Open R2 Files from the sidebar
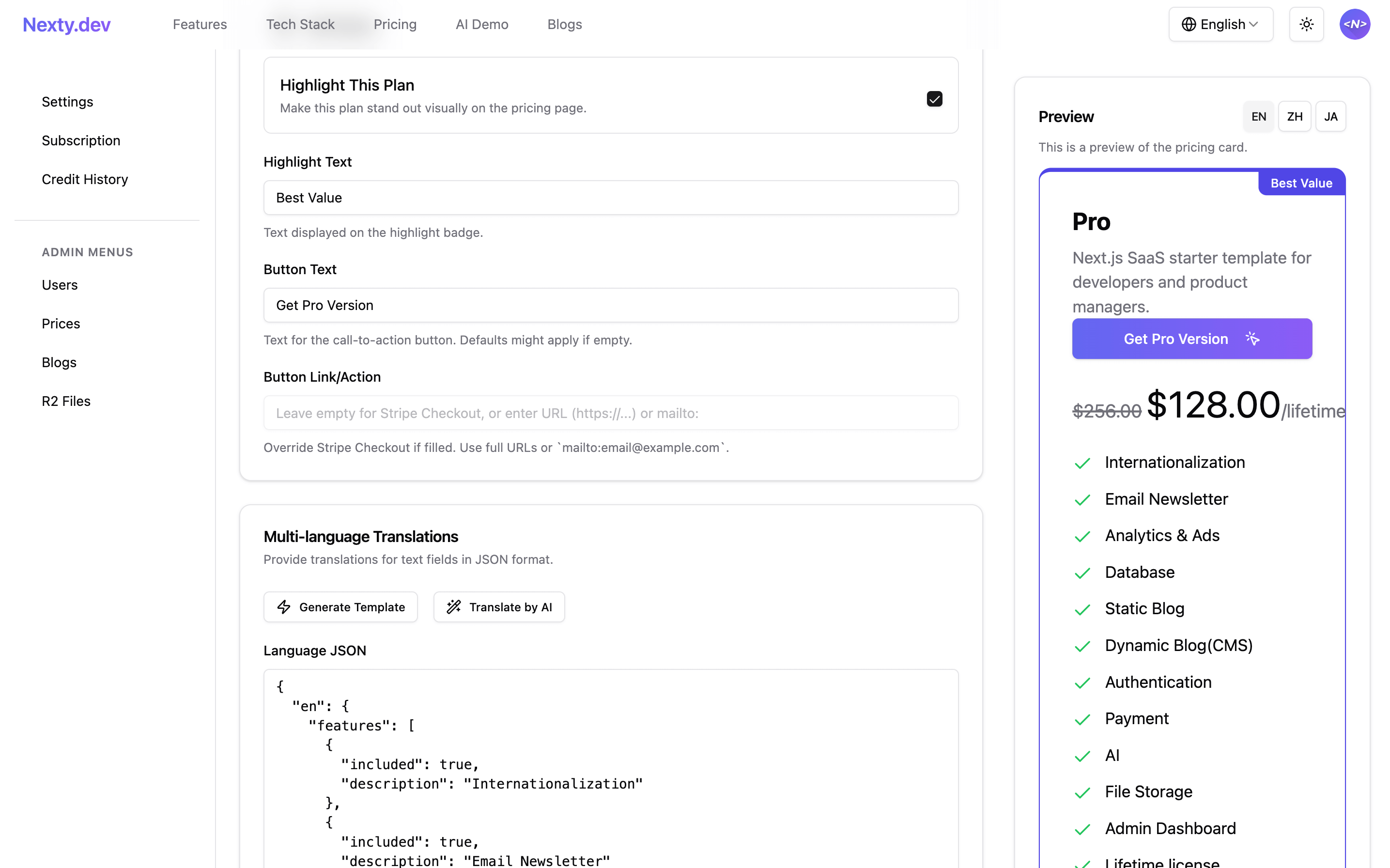The image size is (1390, 868). pos(65,401)
